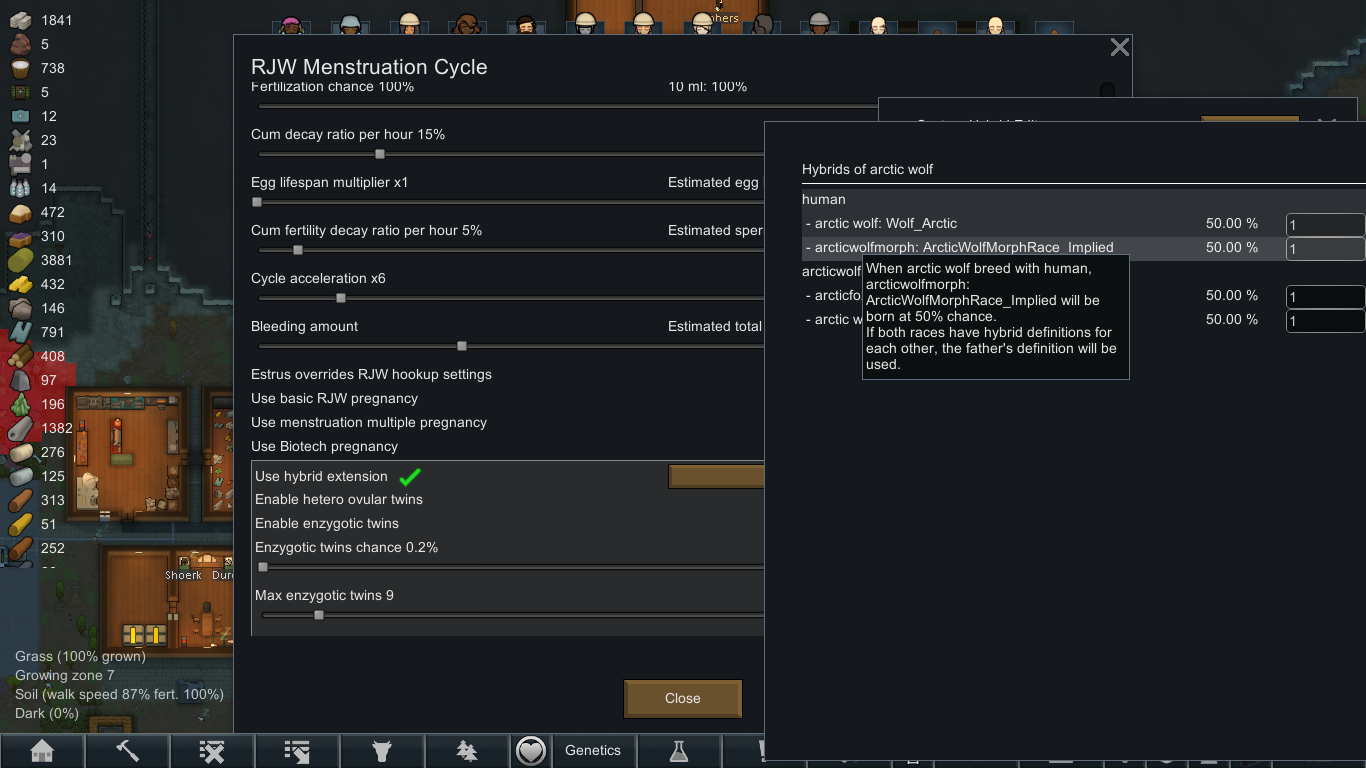Viewport: 1366px width, 768px height.
Task: Toggle the Use hybrid extension checkmark
Action: (409, 476)
